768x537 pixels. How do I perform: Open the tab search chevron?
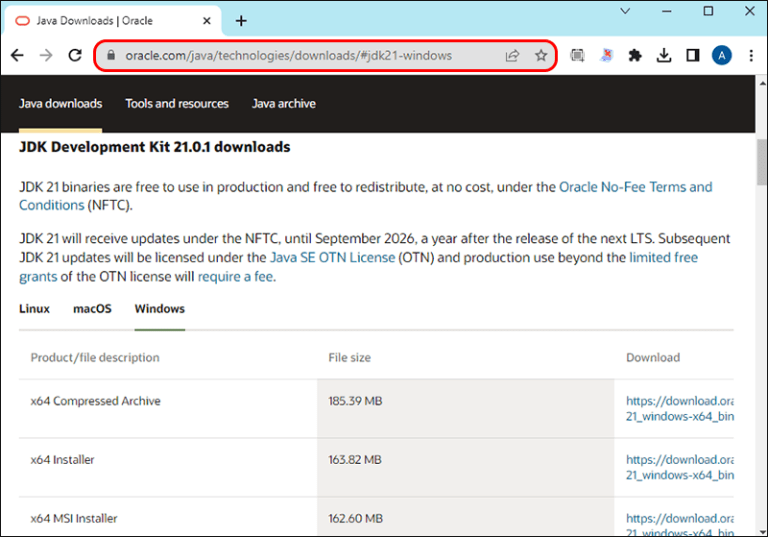point(625,11)
